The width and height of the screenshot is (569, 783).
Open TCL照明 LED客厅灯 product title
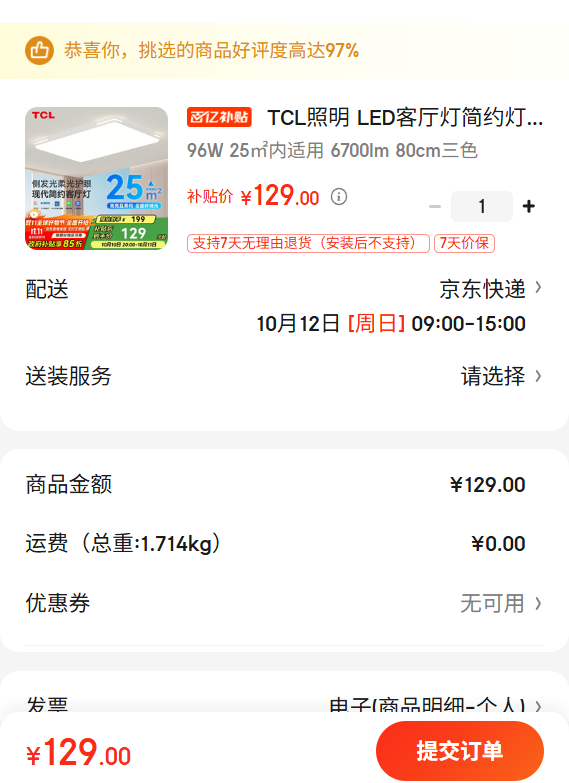coord(405,118)
